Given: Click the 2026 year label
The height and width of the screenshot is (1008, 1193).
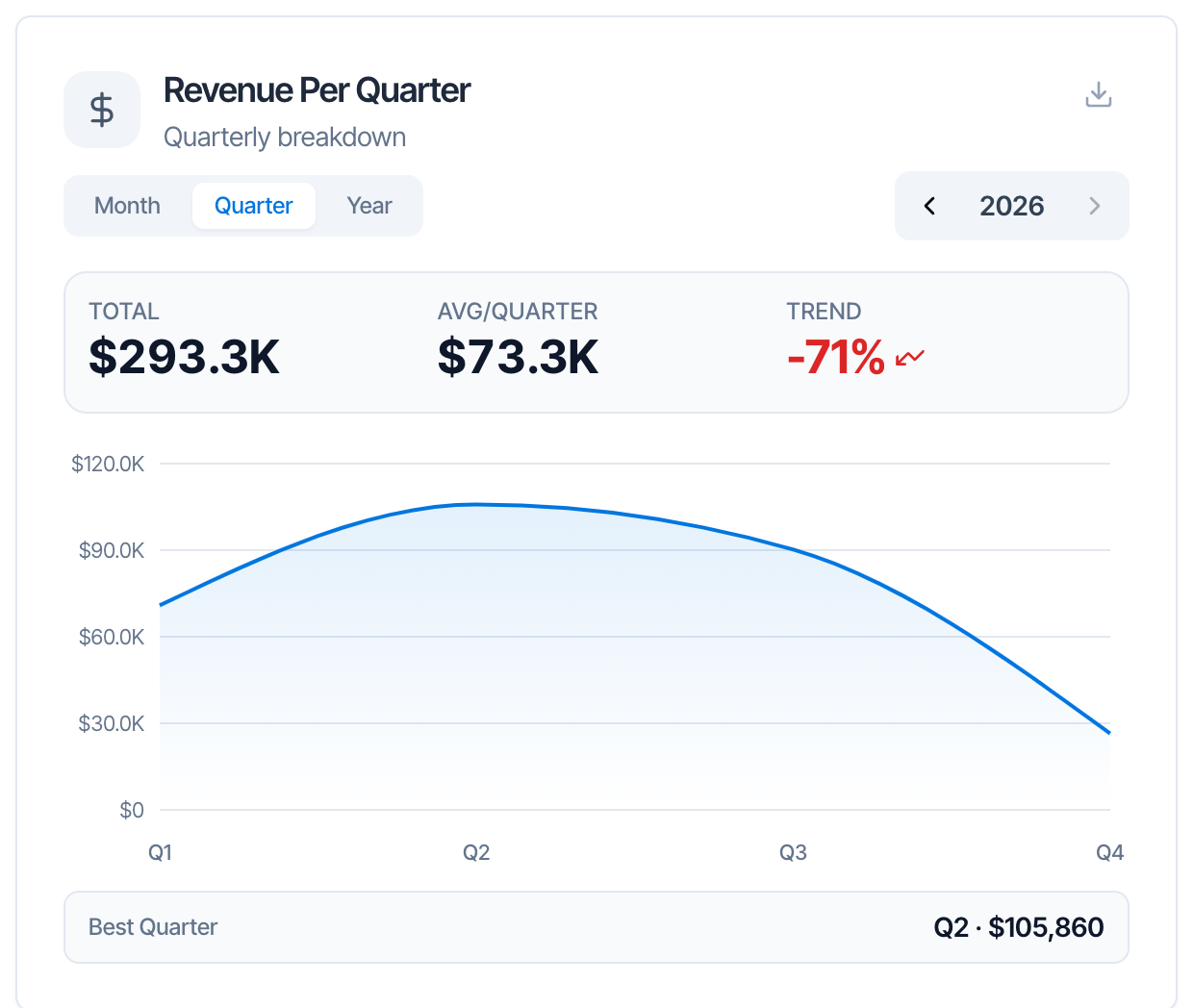Looking at the screenshot, I should pyautogui.click(x=1011, y=206).
